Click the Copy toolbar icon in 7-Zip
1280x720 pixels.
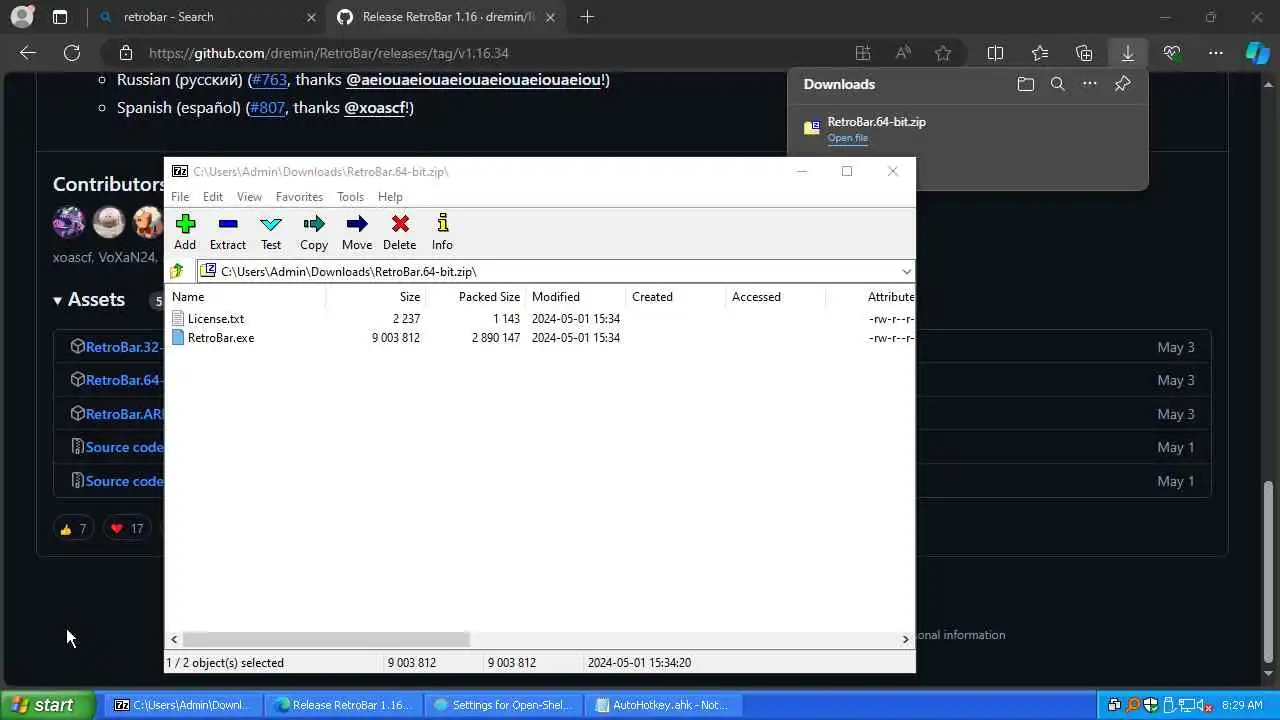314,232
